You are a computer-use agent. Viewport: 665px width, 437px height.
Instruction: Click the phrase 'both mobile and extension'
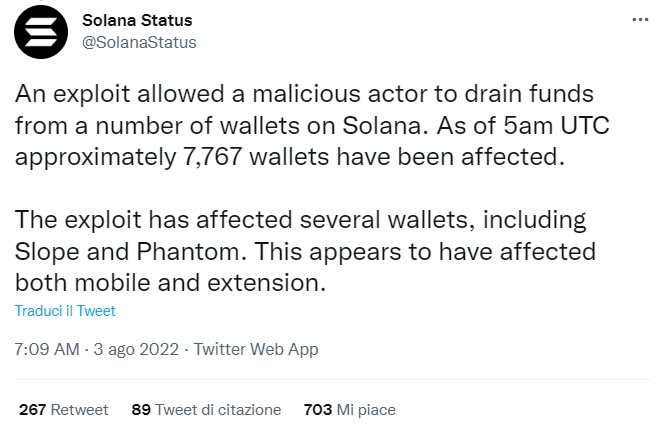click(x=170, y=283)
